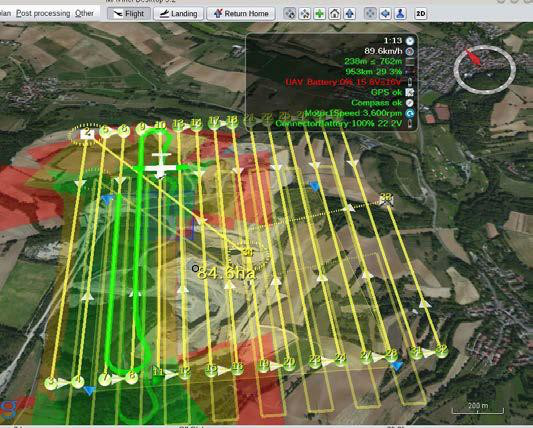Select waypoint 2 at the flight start
Viewport: 533px width, 428px height.
pos(88,133)
